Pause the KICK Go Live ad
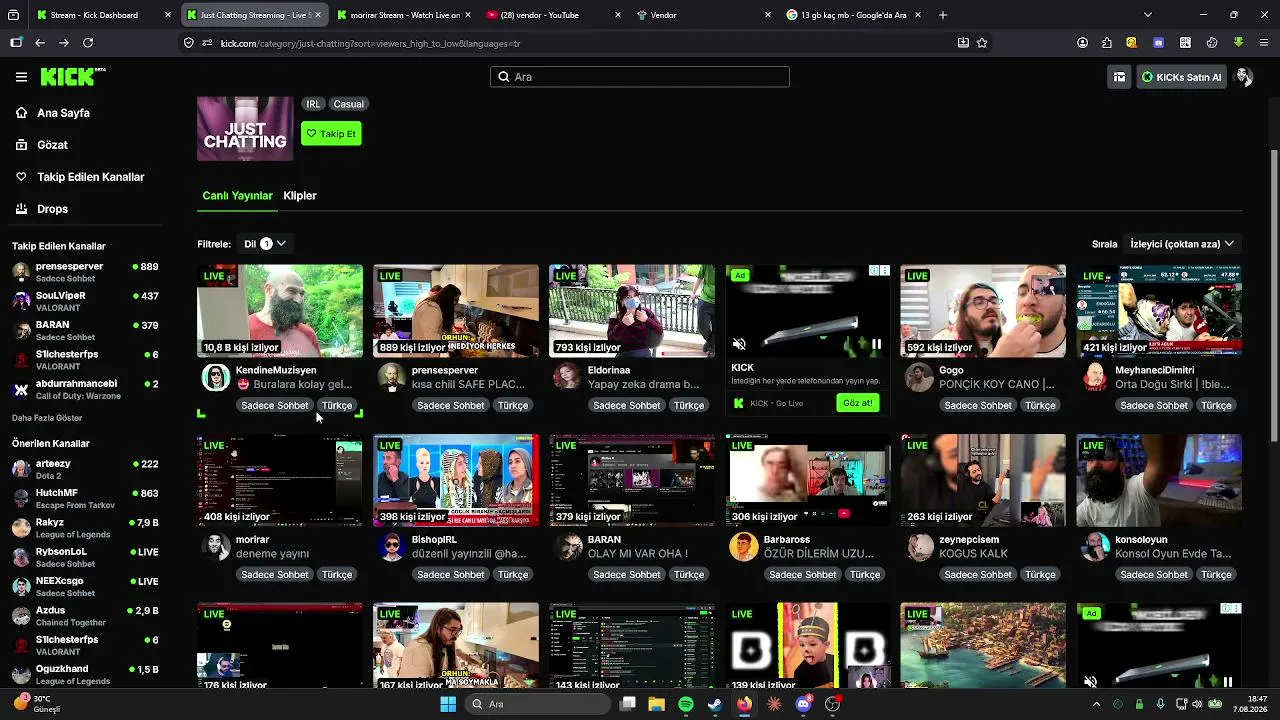Viewport: 1280px width, 720px height. point(876,344)
